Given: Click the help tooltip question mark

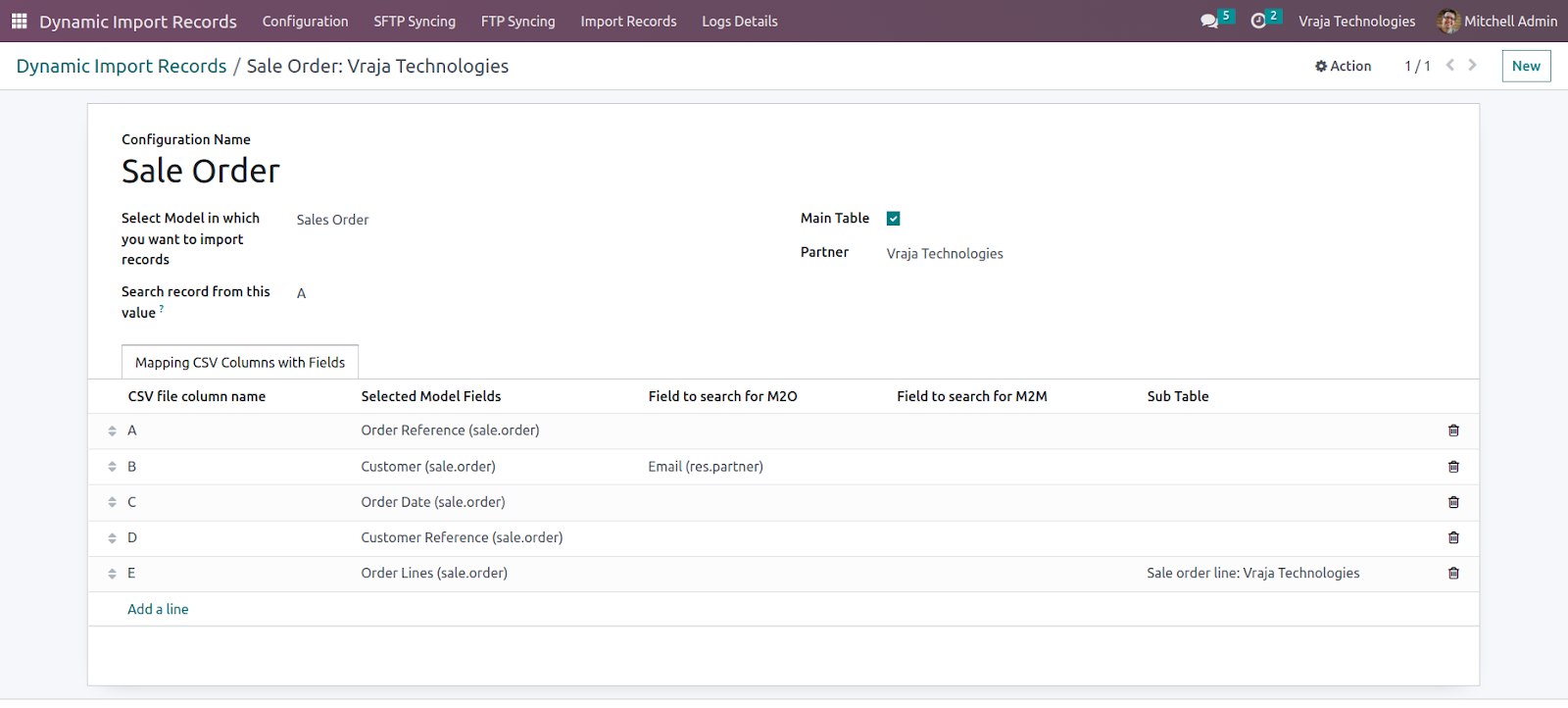Looking at the screenshot, I should 162,309.
